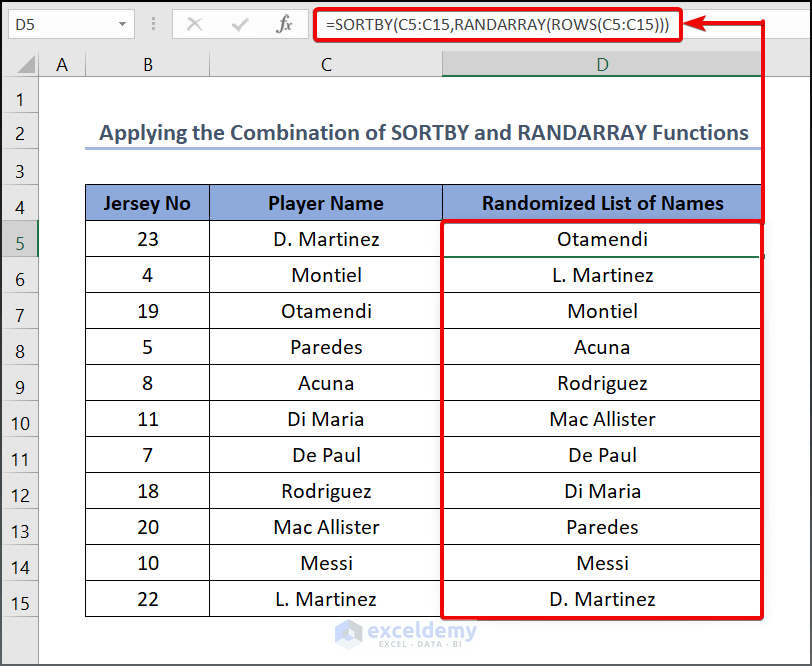Image resolution: width=812 pixels, height=666 pixels.
Task: Select Messi in Player Name column
Action: coord(326,563)
